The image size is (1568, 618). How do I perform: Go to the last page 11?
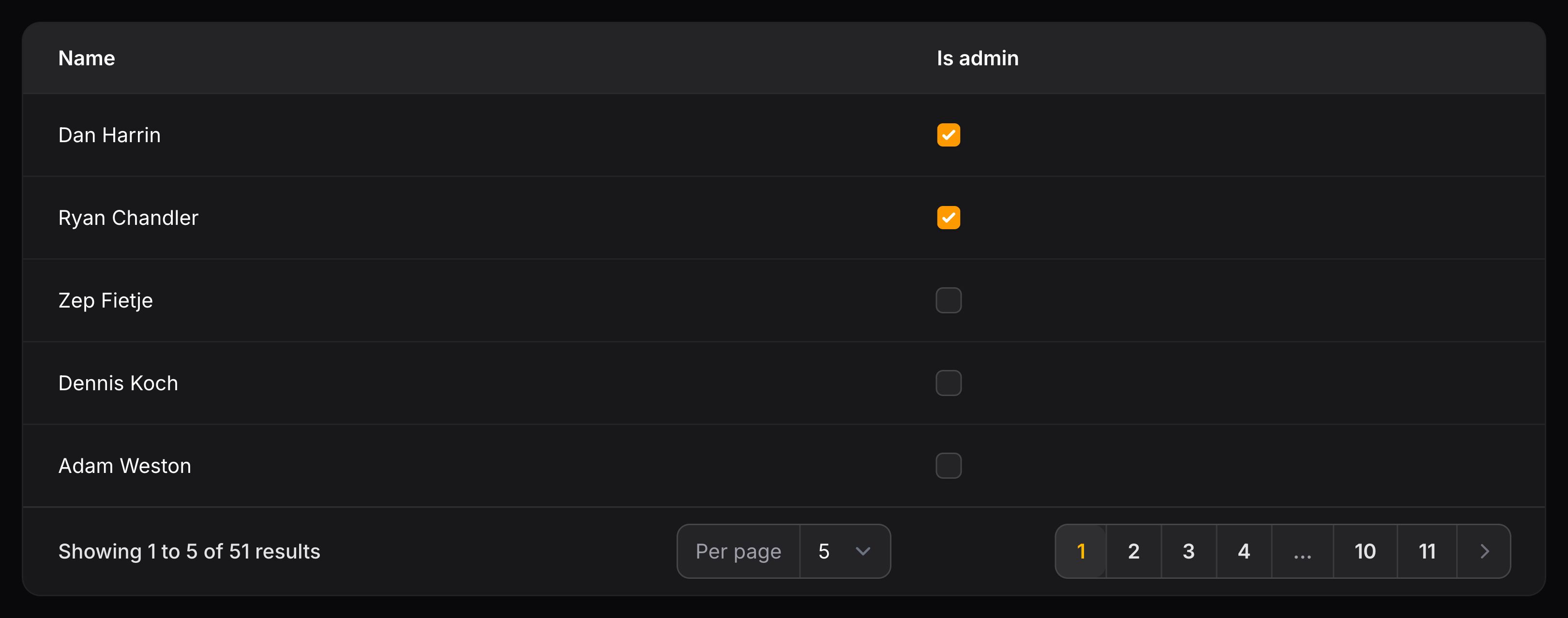tap(1427, 551)
